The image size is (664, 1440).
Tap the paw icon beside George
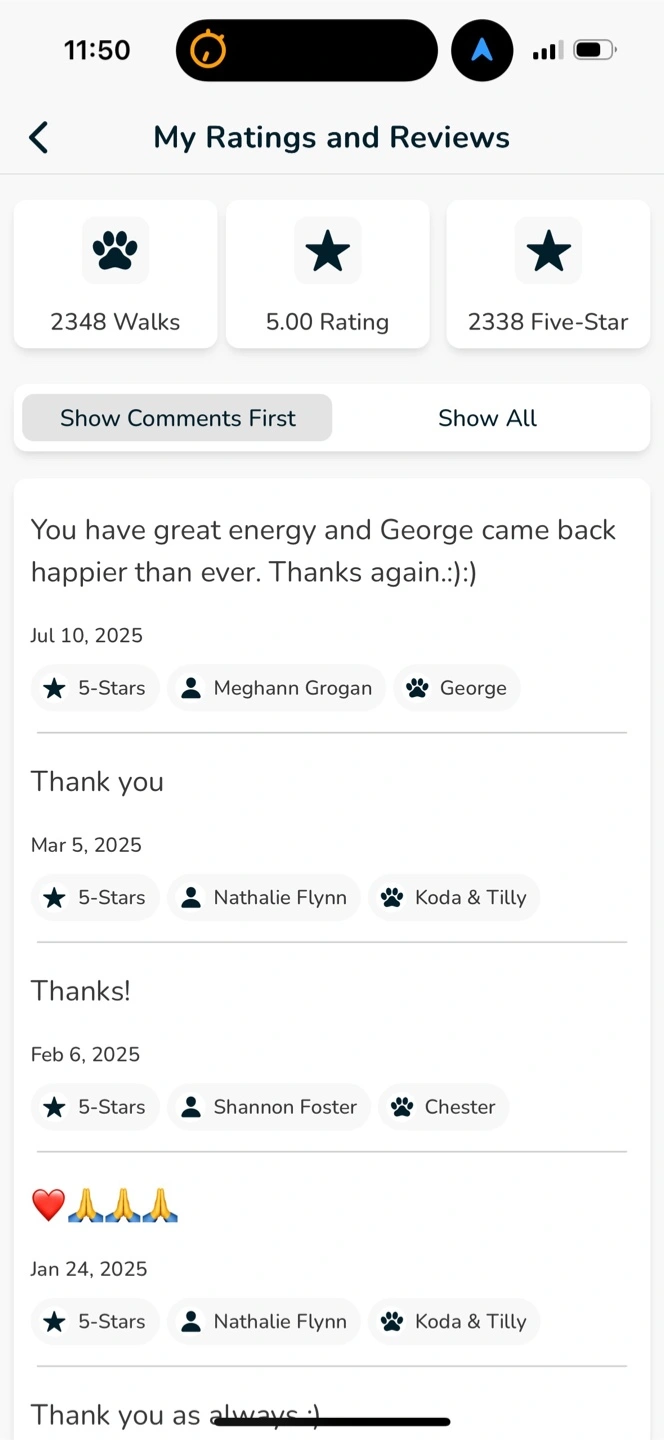[x=418, y=688]
